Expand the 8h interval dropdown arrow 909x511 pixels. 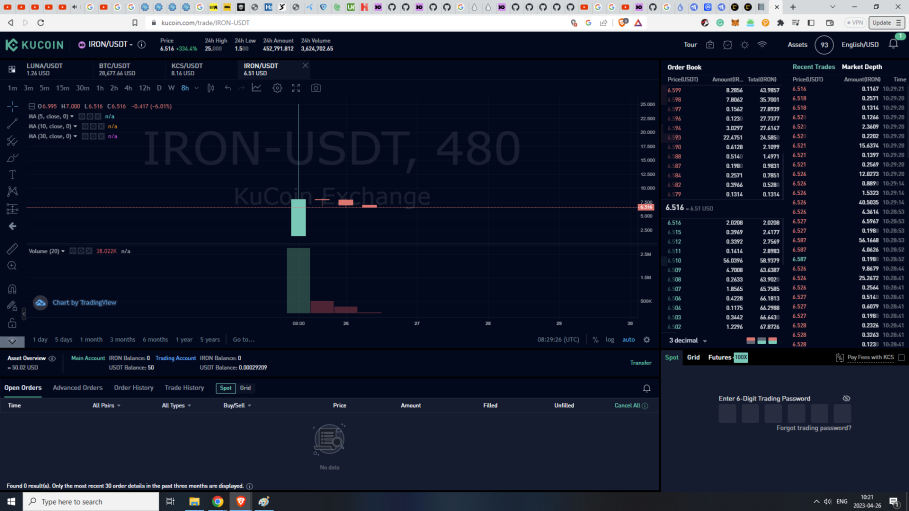point(197,88)
